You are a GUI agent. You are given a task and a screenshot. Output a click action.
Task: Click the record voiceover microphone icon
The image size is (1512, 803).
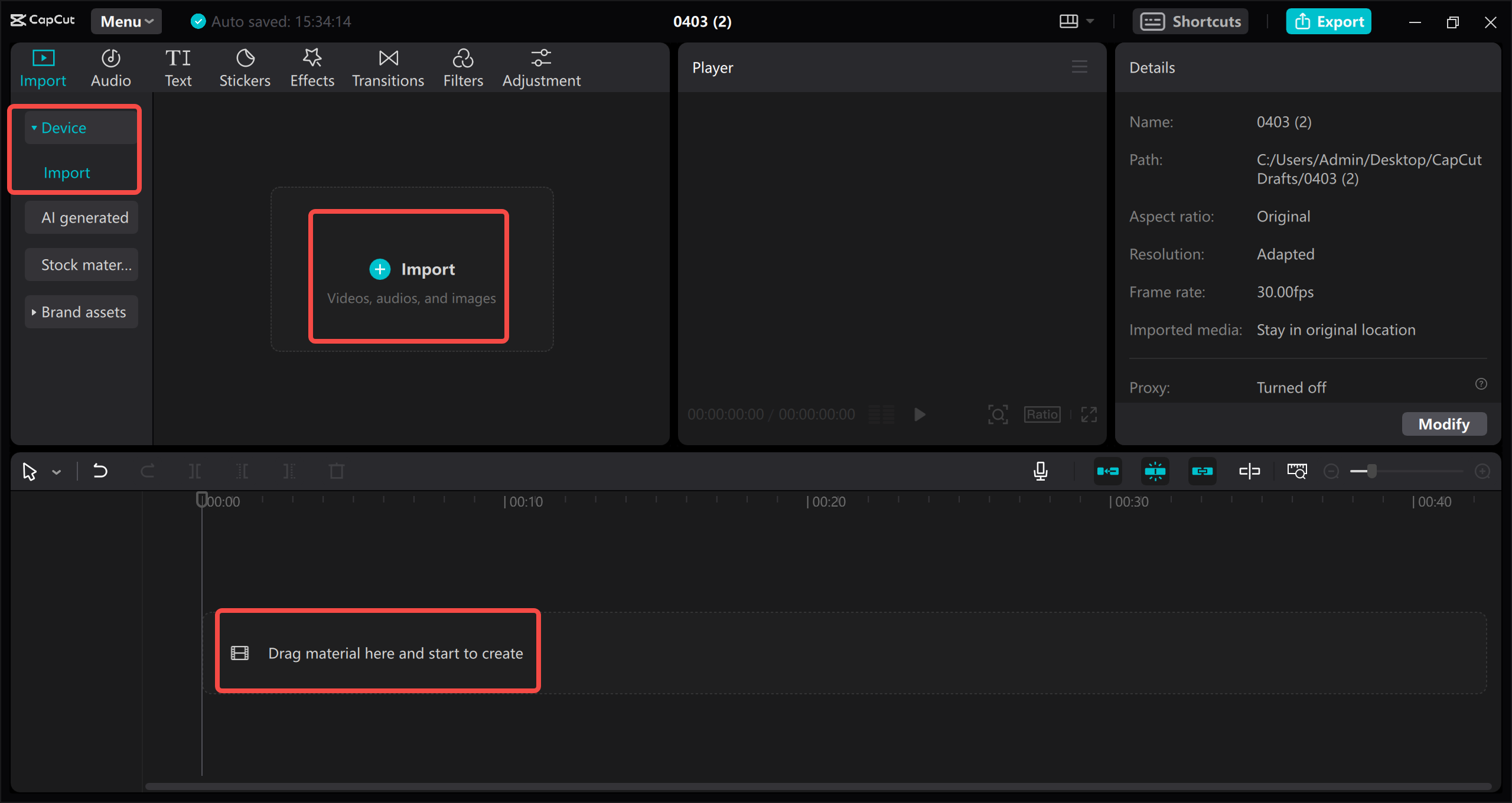(1040, 471)
